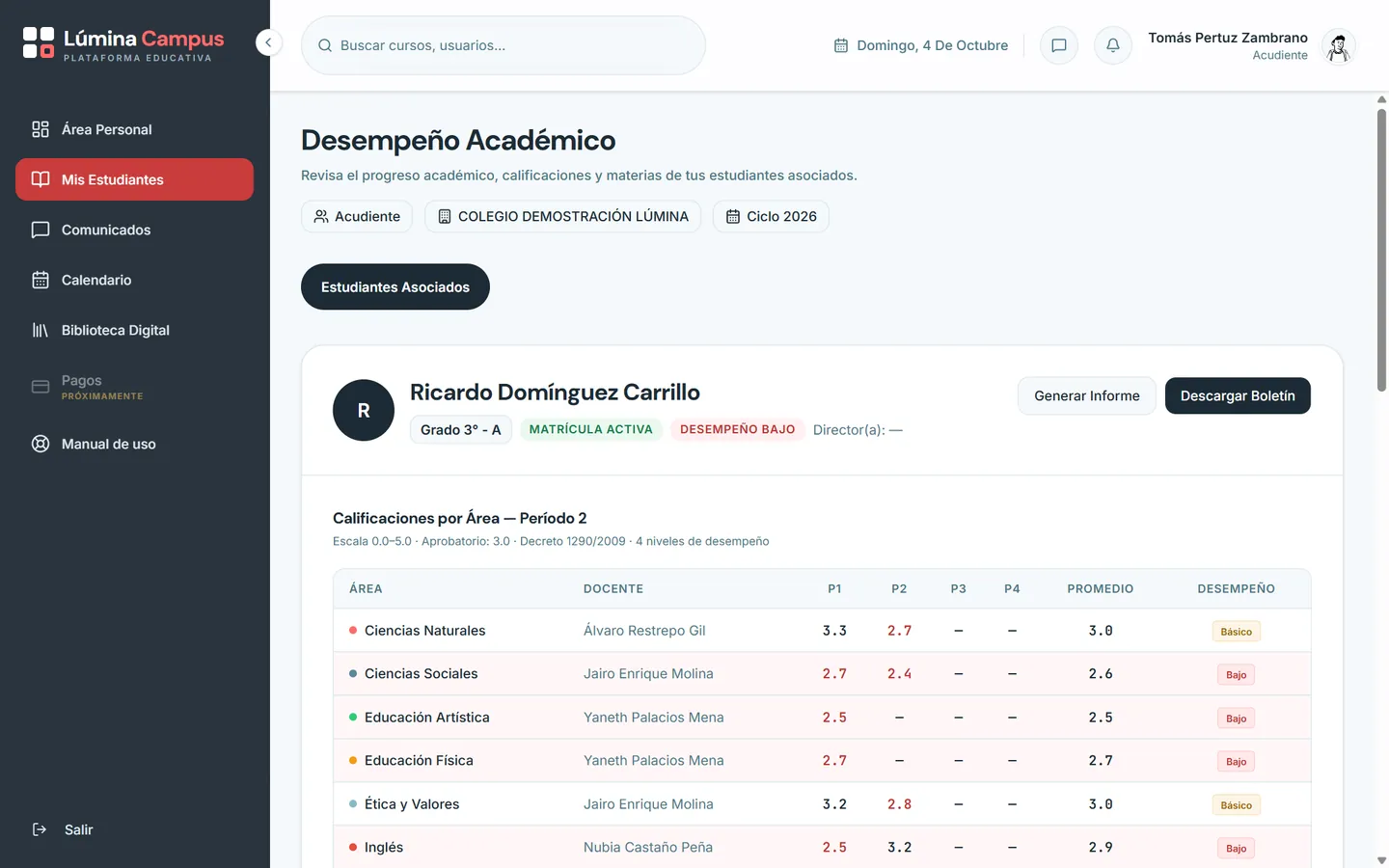
Task: Click the Descargar Boletín button
Action: [x=1238, y=395]
